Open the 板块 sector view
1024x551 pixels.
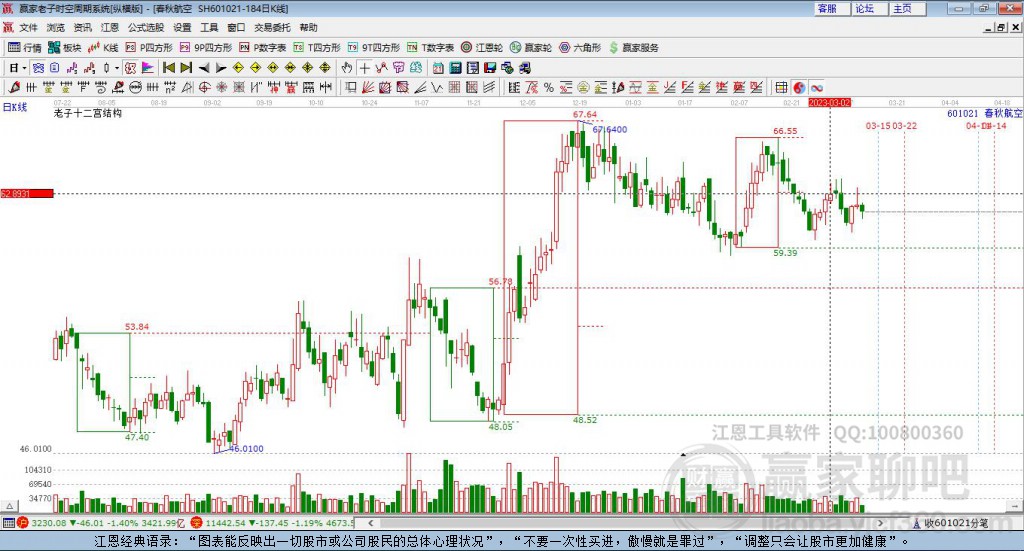pos(64,48)
